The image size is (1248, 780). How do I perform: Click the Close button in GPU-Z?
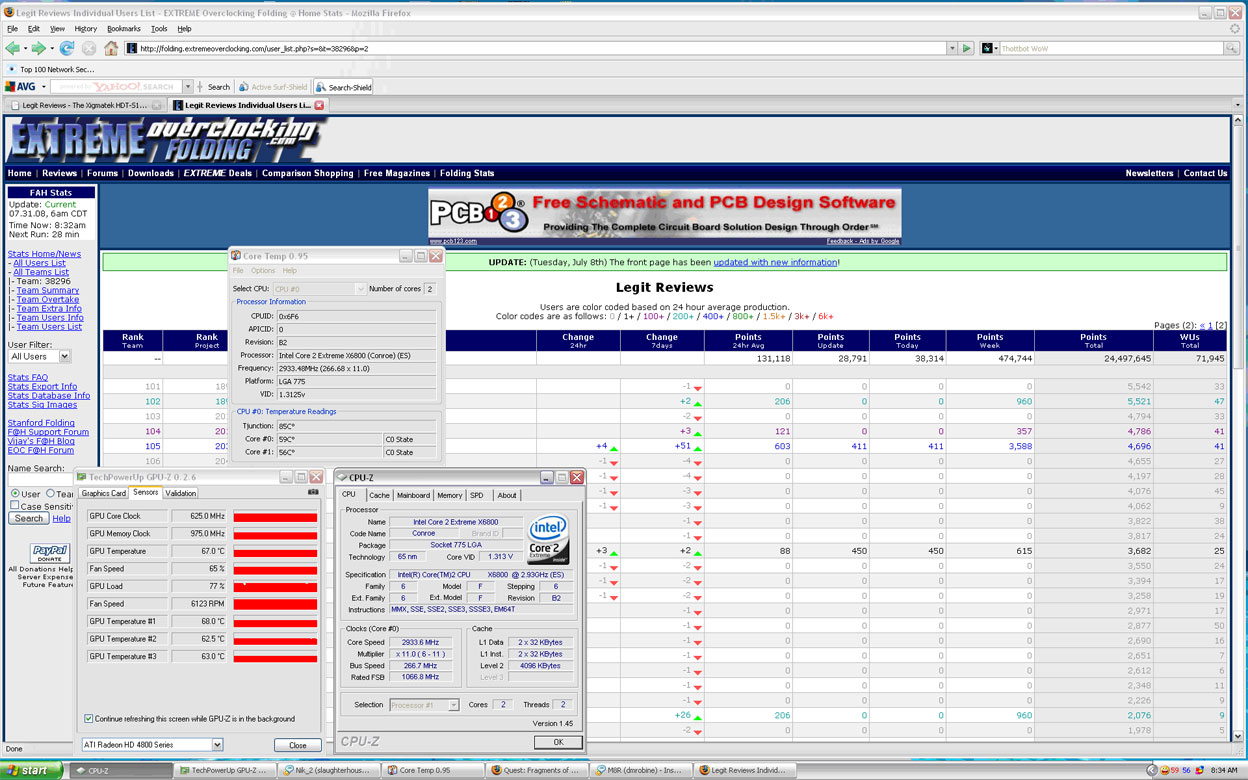pos(298,745)
